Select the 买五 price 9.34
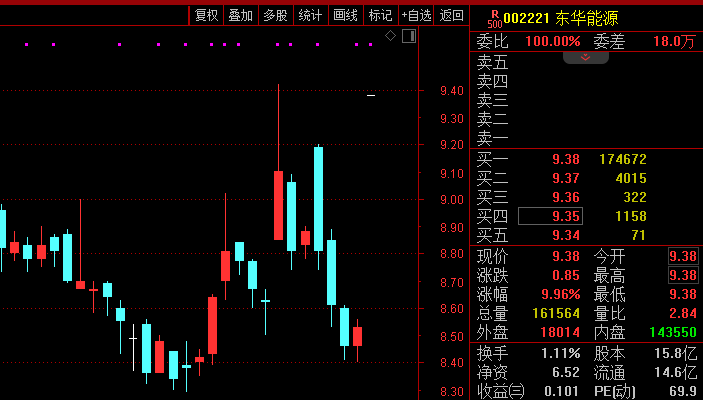 pyautogui.click(x=566, y=235)
